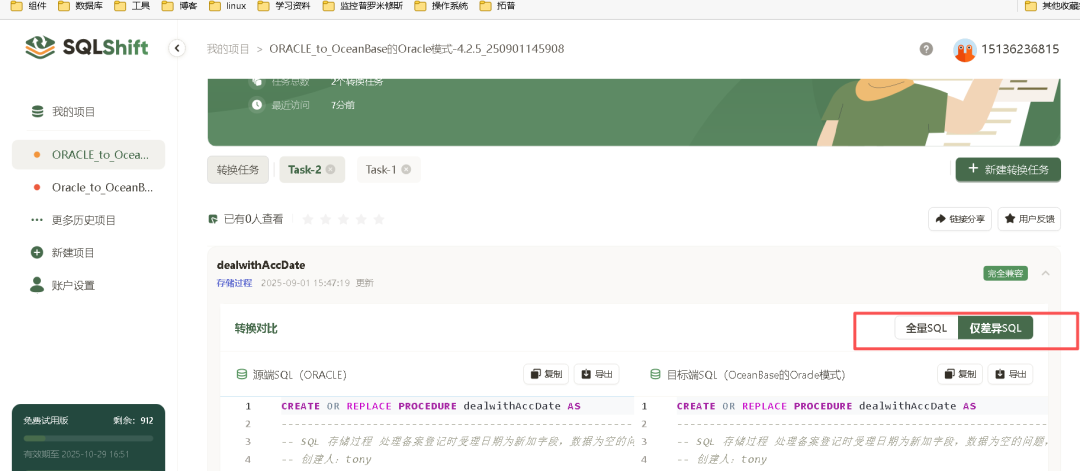Switch to the Task-2 tab
The image size is (1080, 471).
pyautogui.click(x=305, y=169)
